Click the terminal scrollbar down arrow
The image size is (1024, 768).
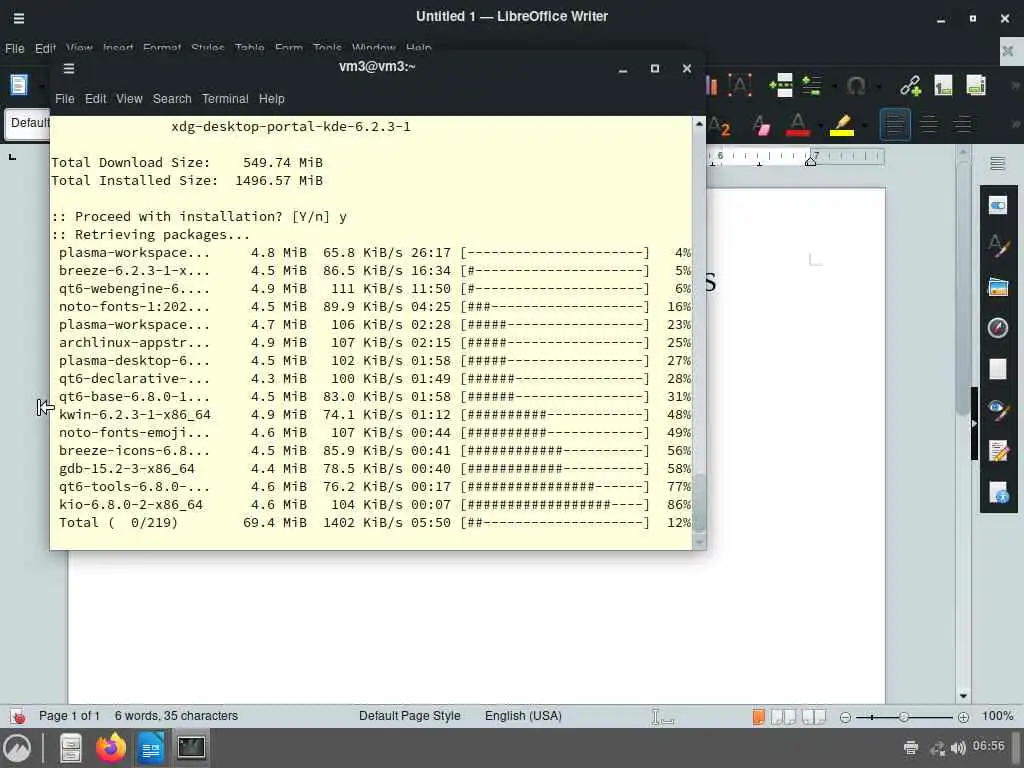(699, 542)
